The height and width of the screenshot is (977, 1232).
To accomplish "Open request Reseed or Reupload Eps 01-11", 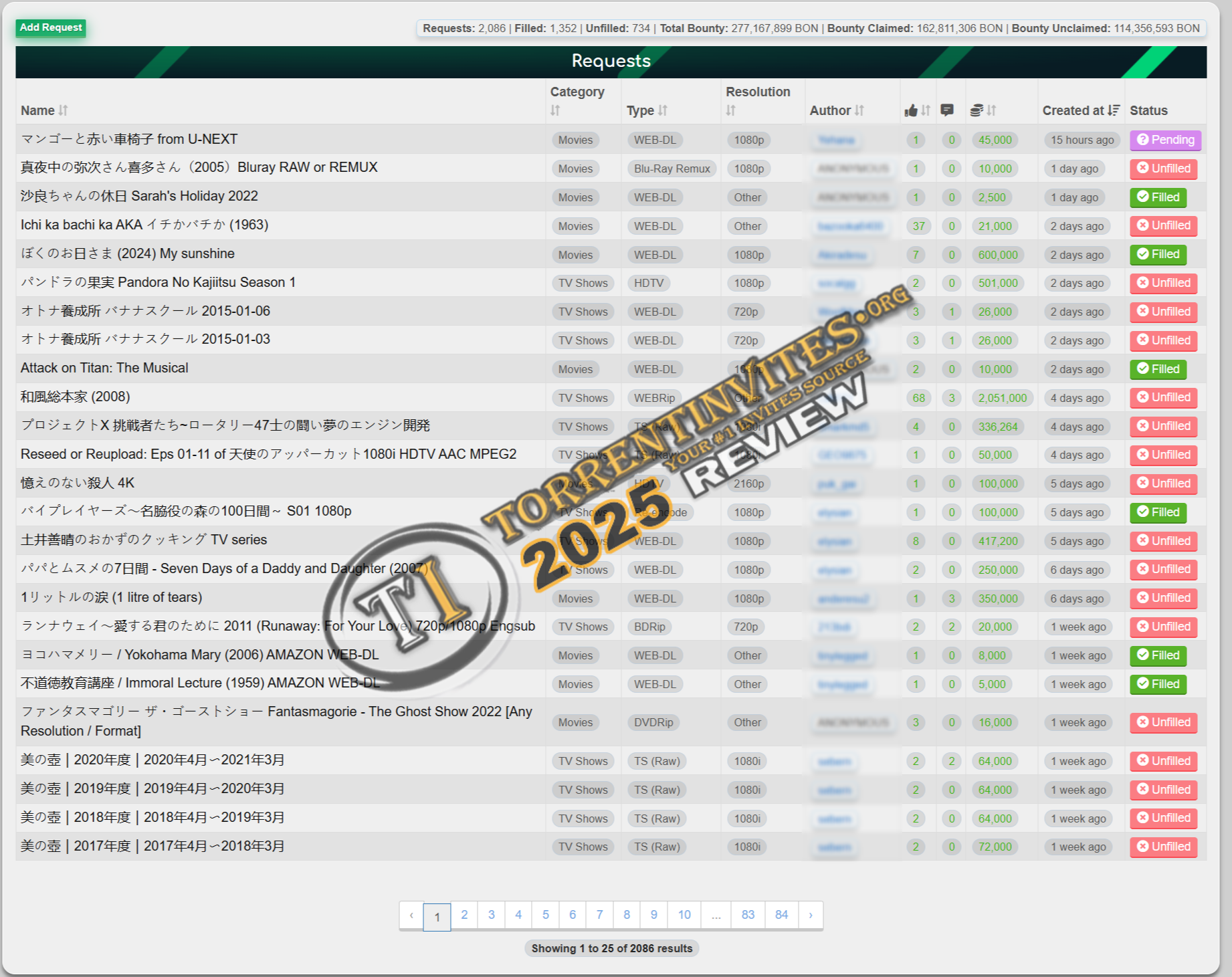I will 268,454.
